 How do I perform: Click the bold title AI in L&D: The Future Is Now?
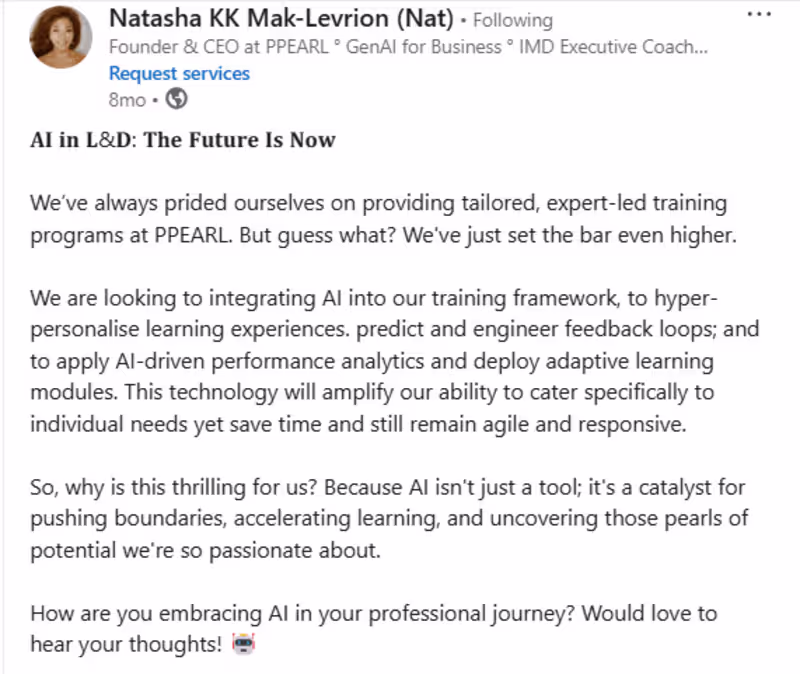(x=182, y=140)
